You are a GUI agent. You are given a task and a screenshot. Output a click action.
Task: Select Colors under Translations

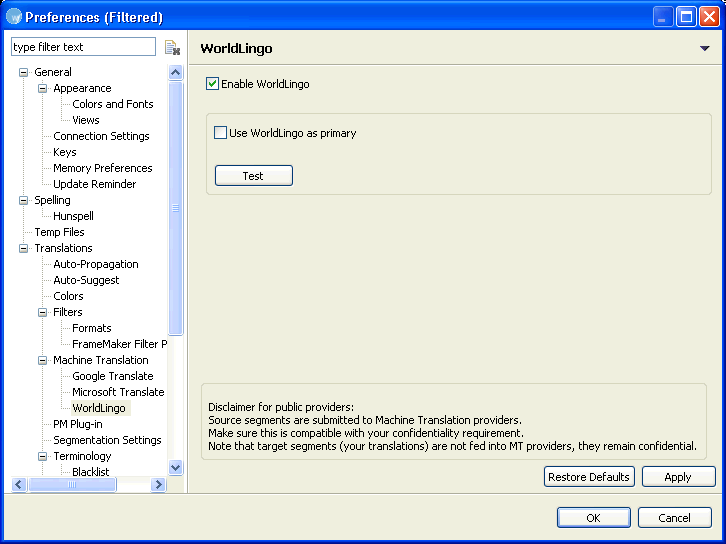coord(68,296)
